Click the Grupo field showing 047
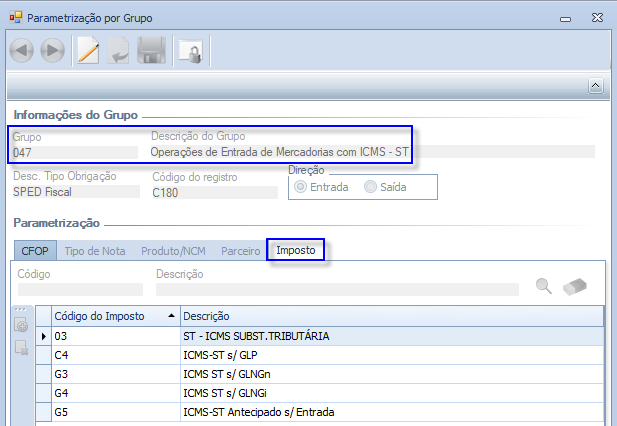The height and width of the screenshot is (426, 617). [x=75, y=152]
